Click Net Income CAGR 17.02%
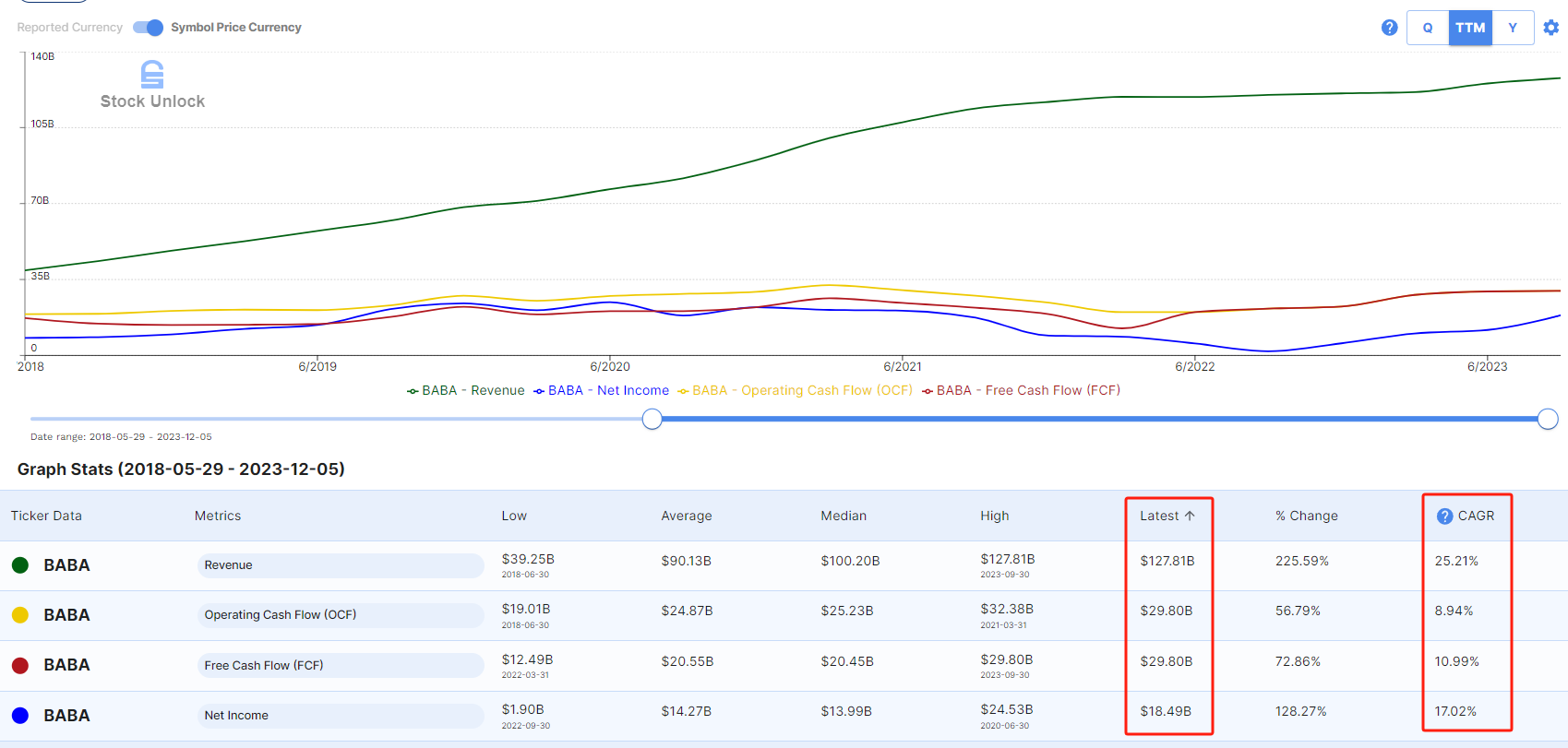This screenshot has height=748, width=1568. (1455, 711)
